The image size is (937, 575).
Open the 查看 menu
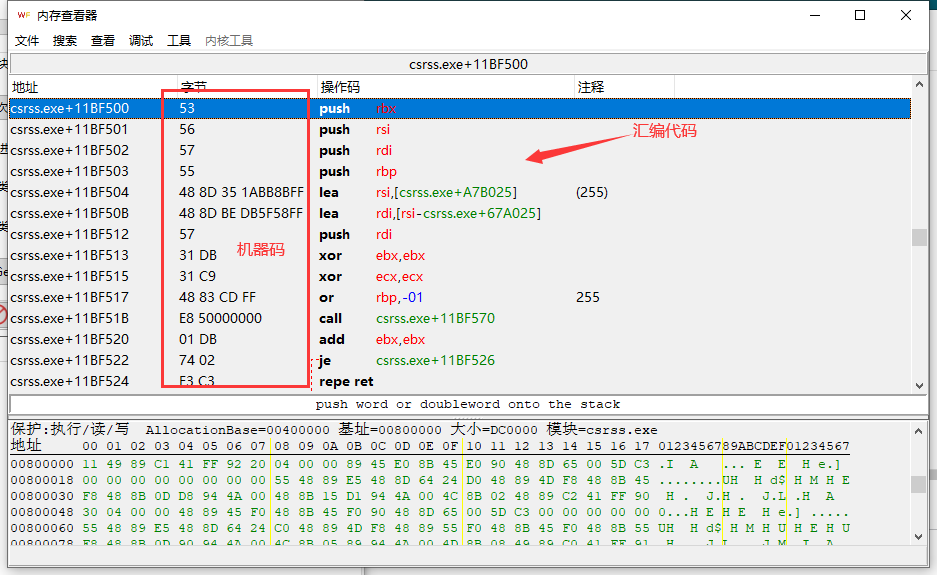103,41
